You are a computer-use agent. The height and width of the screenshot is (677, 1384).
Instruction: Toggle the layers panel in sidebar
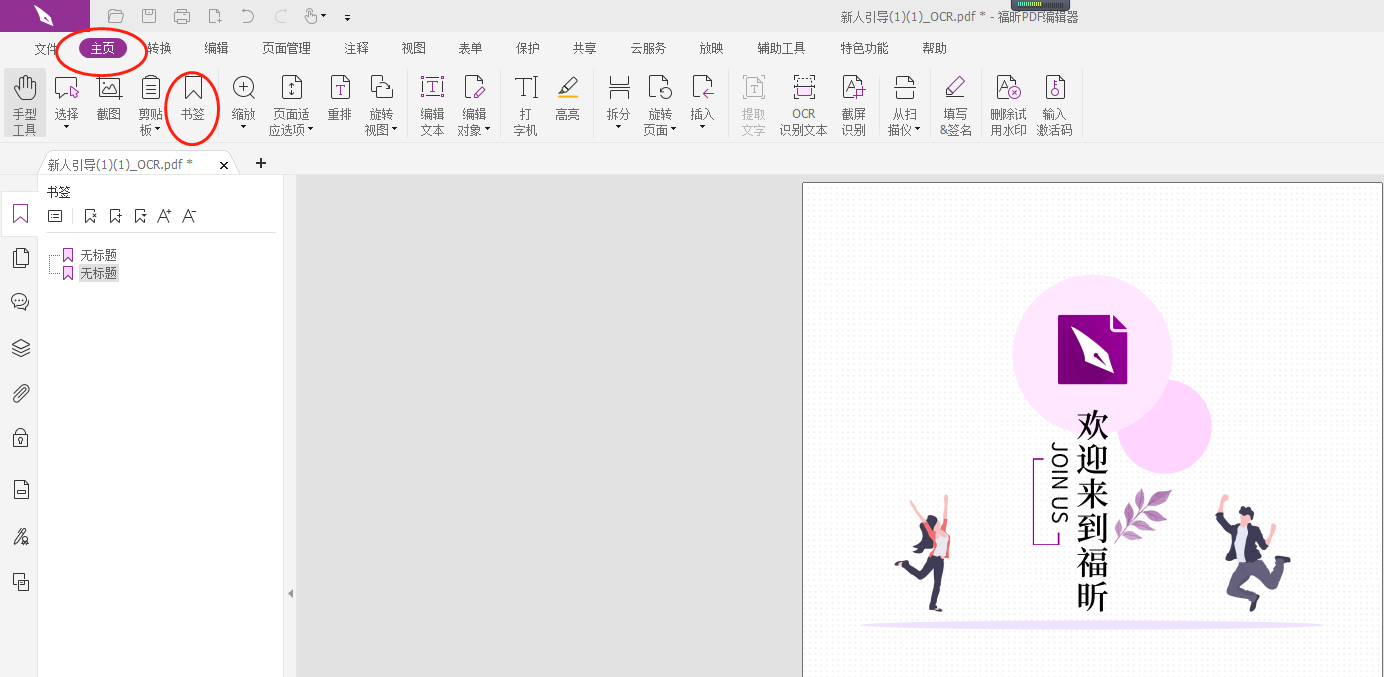[20, 348]
